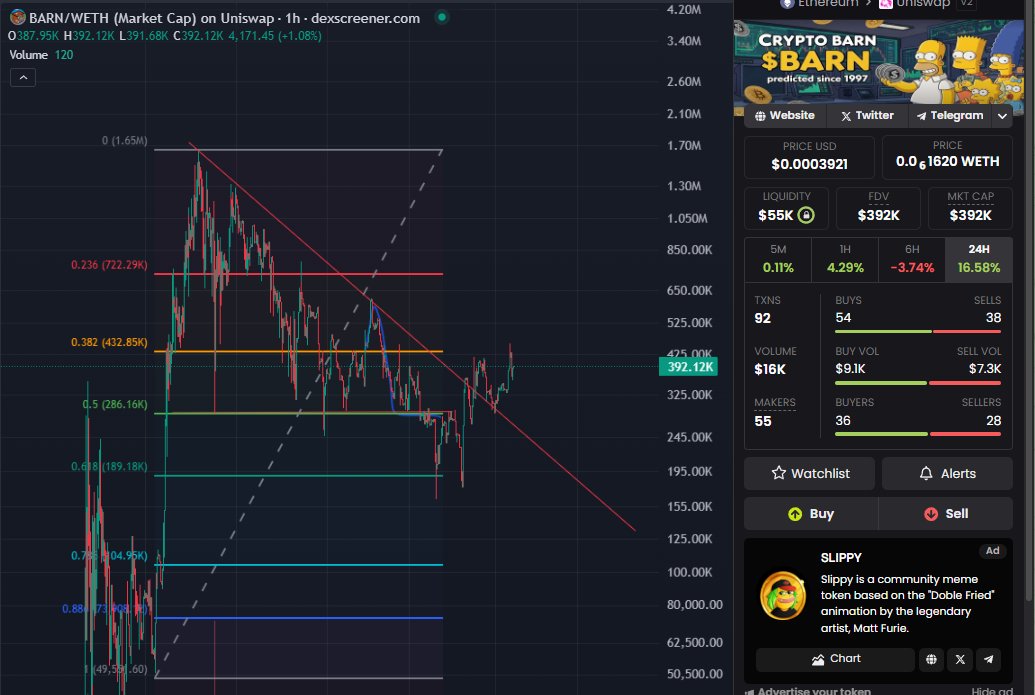Click the SLIPPY ad title
The height and width of the screenshot is (695, 1035).
click(841, 558)
